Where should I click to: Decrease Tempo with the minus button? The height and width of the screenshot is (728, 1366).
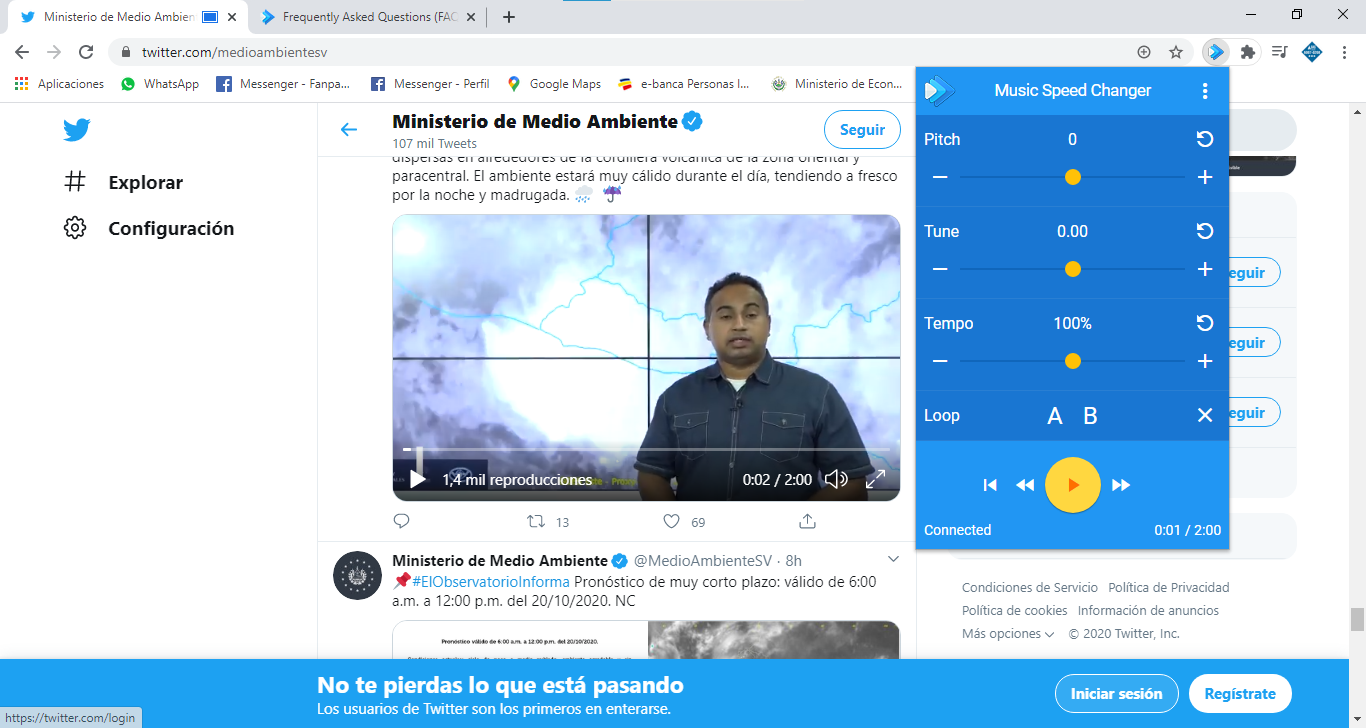tap(940, 361)
